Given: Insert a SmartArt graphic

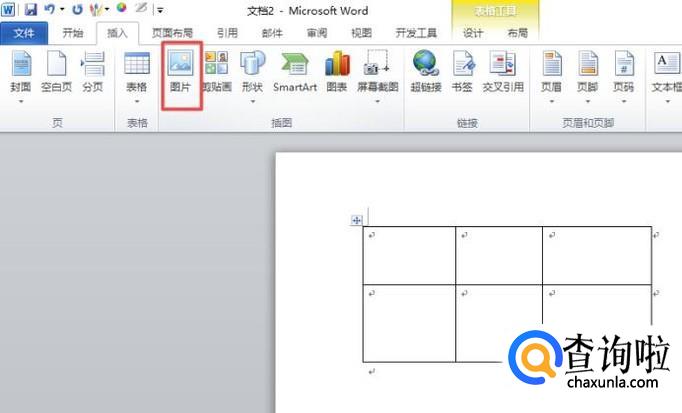Looking at the screenshot, I should click(295, 72).
